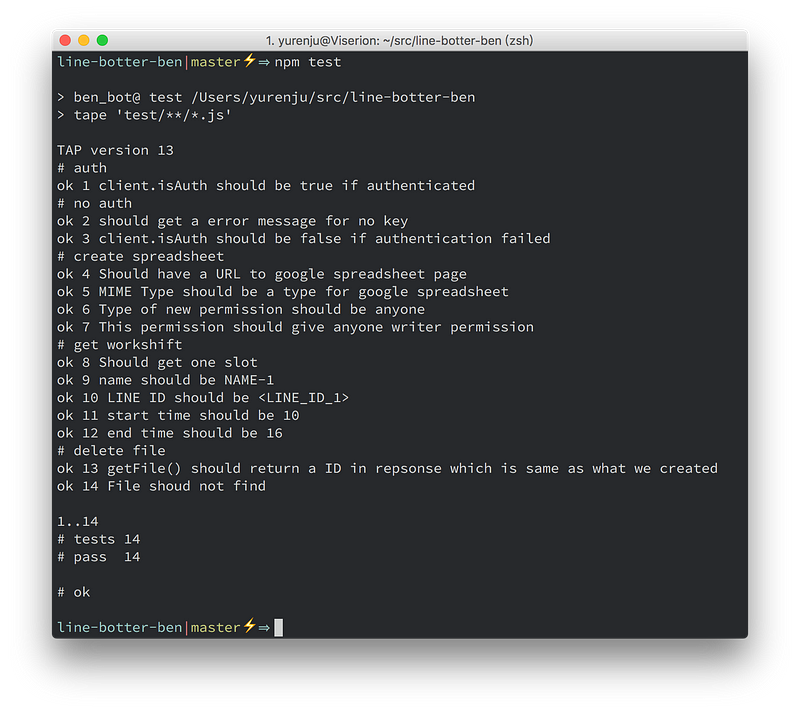Image resolution: width=800 pixels, height=713 pixels.
Task: Click 'master' branch name in bottom prompt
Action: click(215, 628)
